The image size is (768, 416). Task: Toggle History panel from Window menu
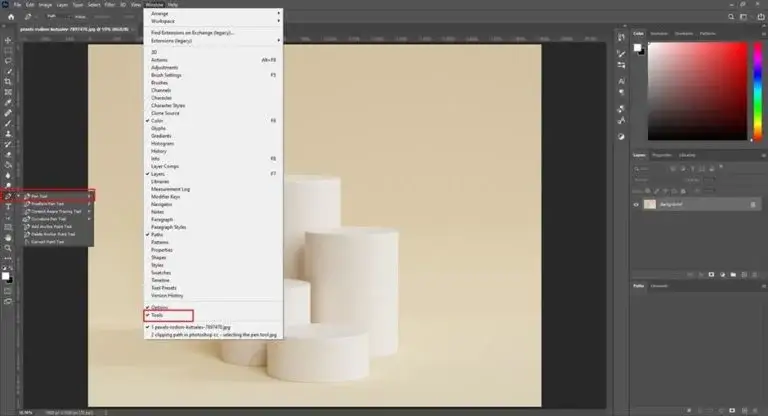point(213,151)
